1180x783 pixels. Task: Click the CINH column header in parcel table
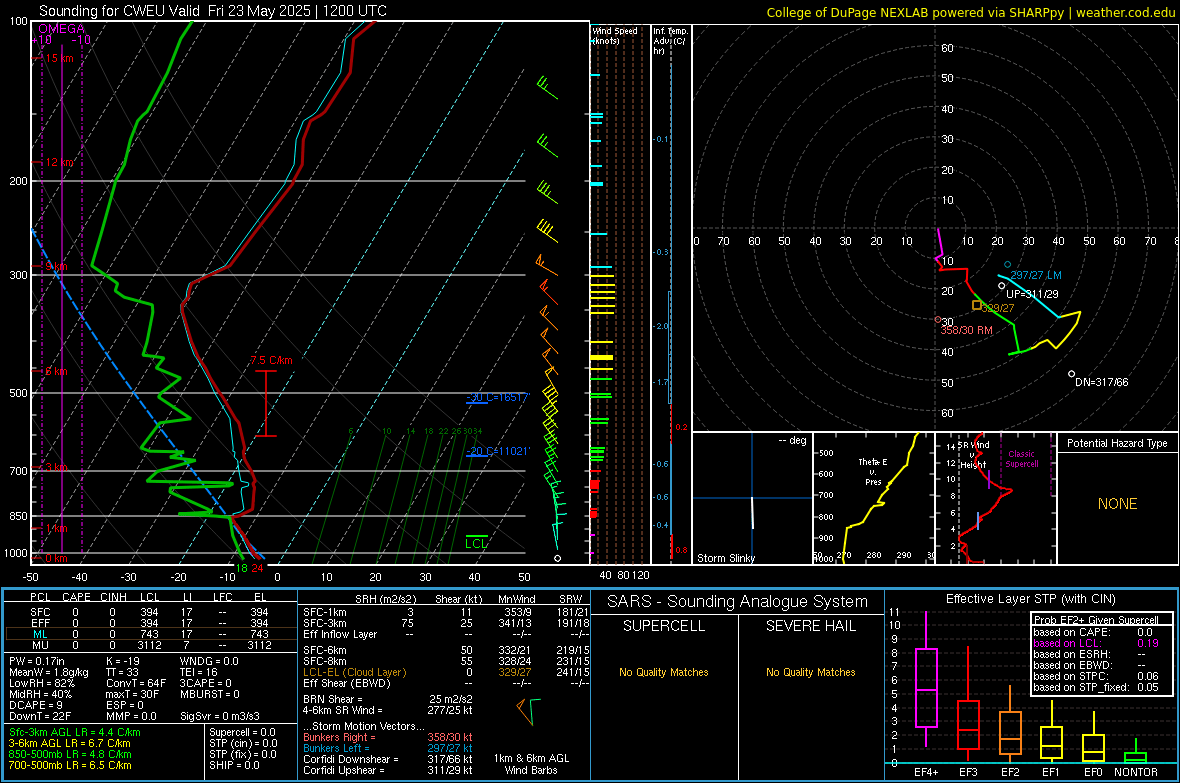tap(113, 597)
